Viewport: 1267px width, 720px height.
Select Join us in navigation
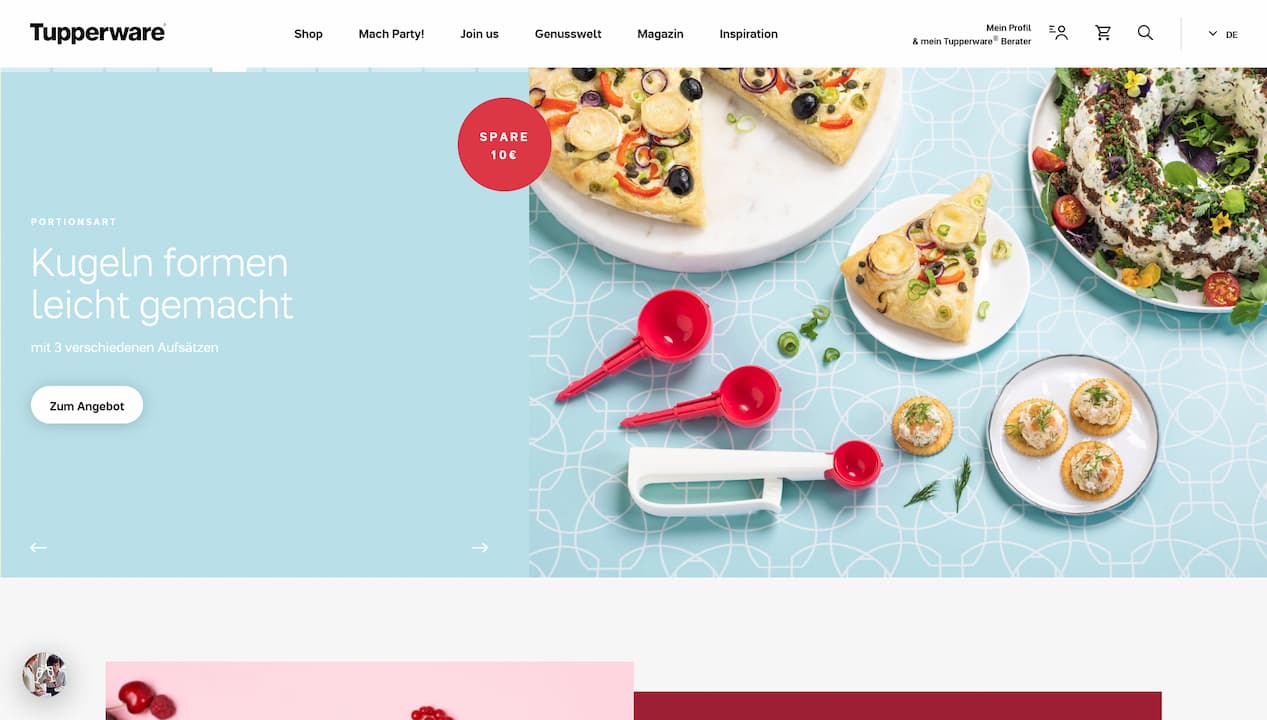coord(479,34)
